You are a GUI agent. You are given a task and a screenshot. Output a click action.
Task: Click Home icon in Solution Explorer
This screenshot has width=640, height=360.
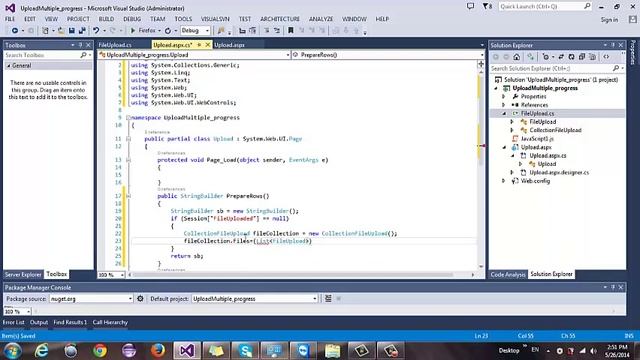tap(517, 57)
